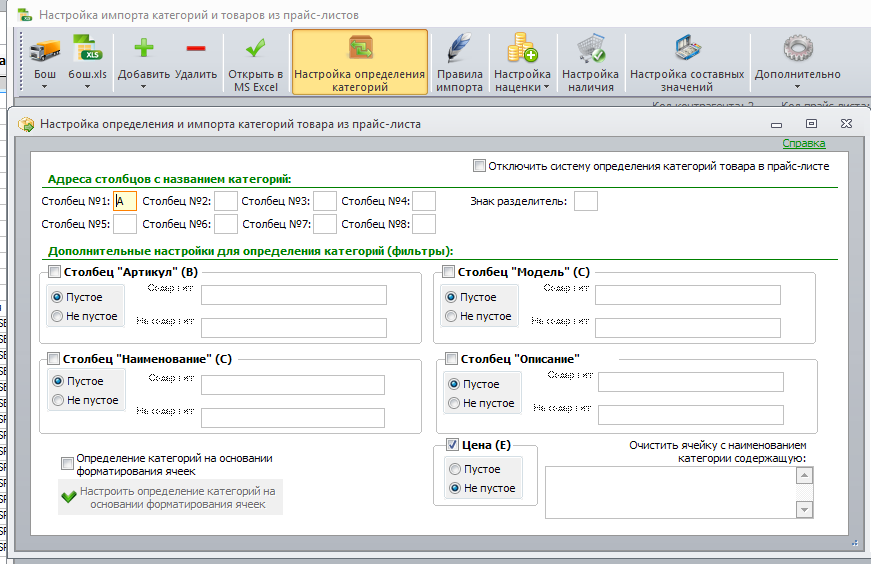Minimize the category settings dialog
This screenshot has height=564, width=871.
(x=777, y=125)
